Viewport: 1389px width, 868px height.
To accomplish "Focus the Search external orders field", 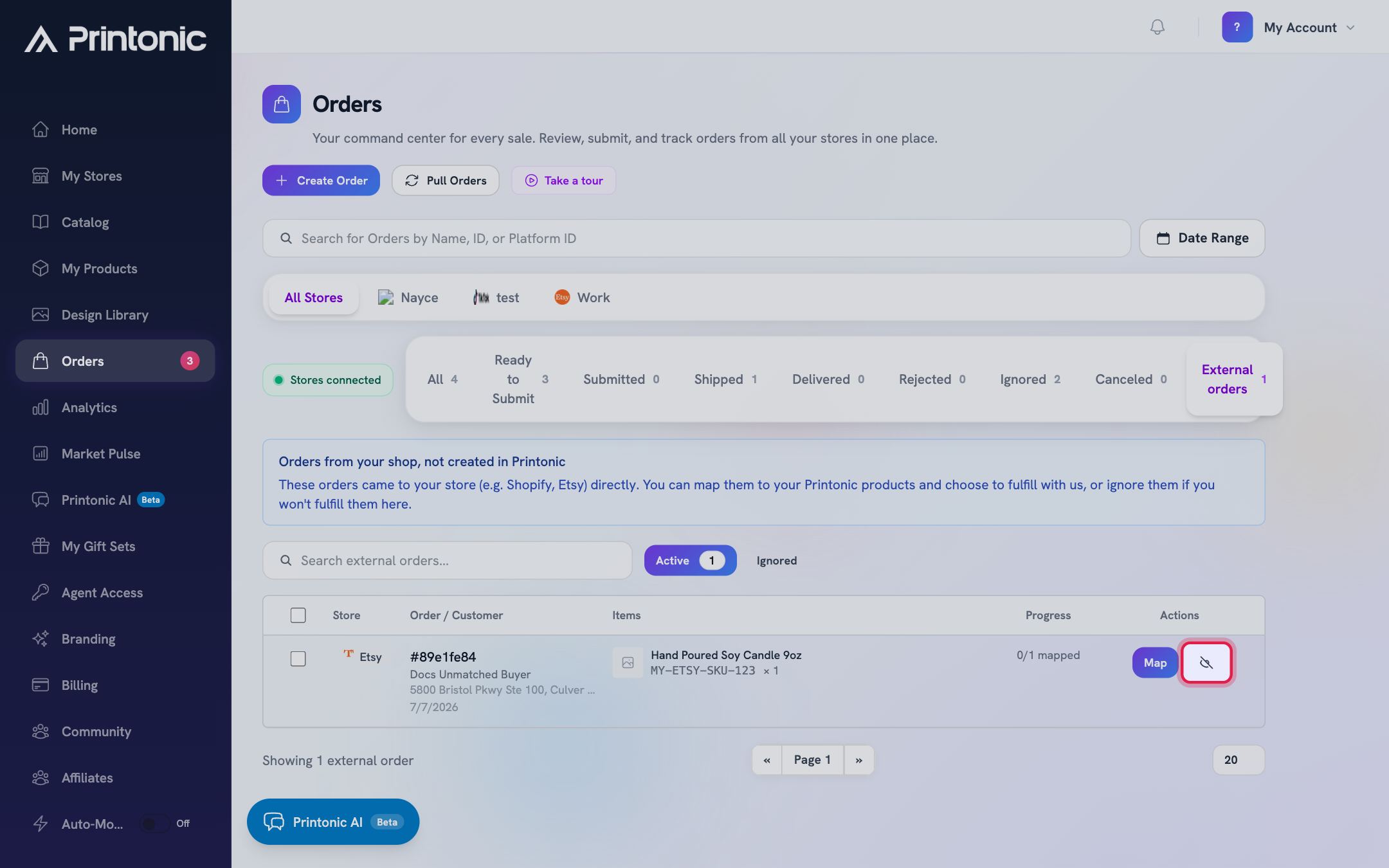I will 448,560.
